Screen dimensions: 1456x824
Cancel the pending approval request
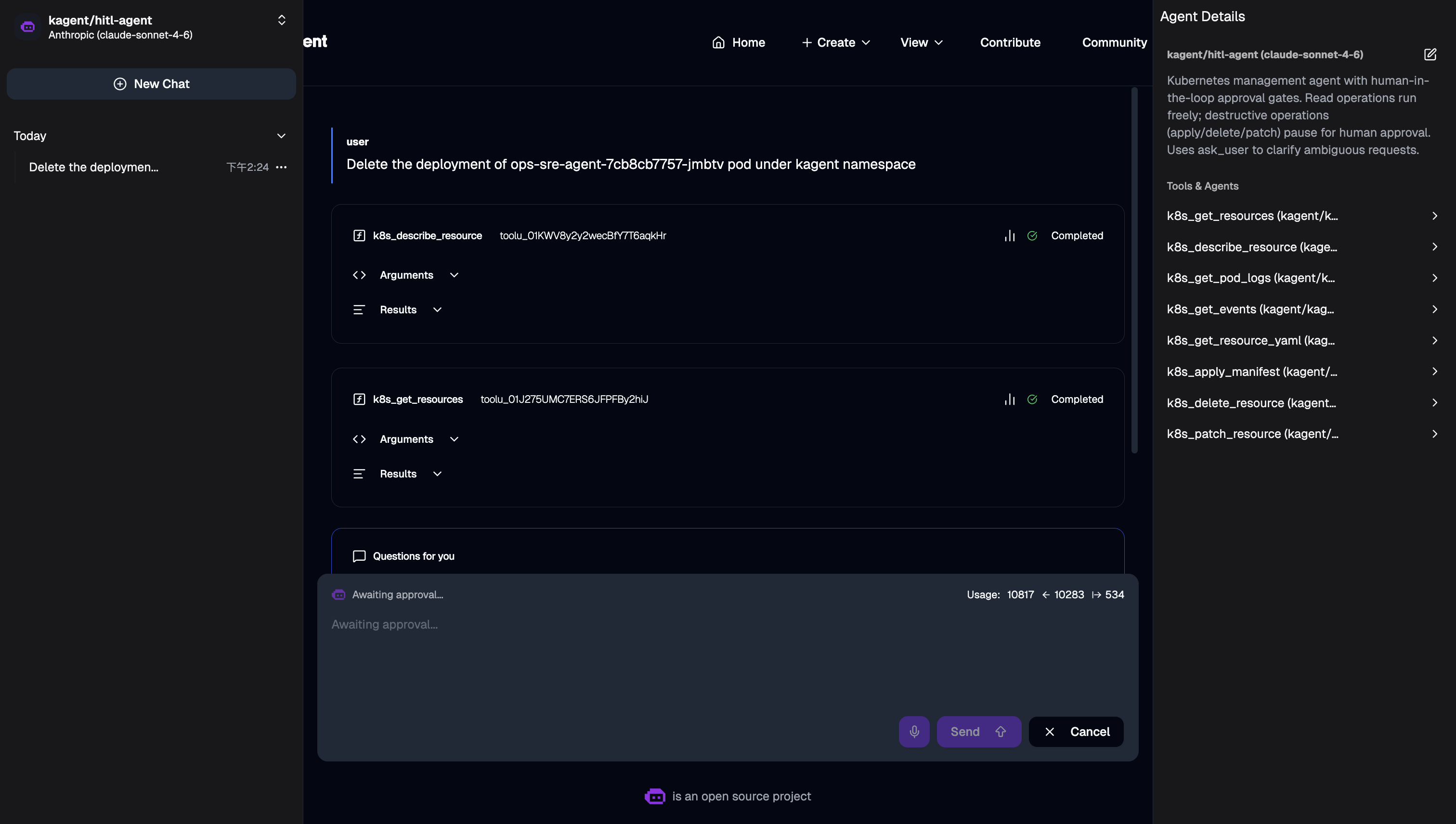(x=1076, y=732)
